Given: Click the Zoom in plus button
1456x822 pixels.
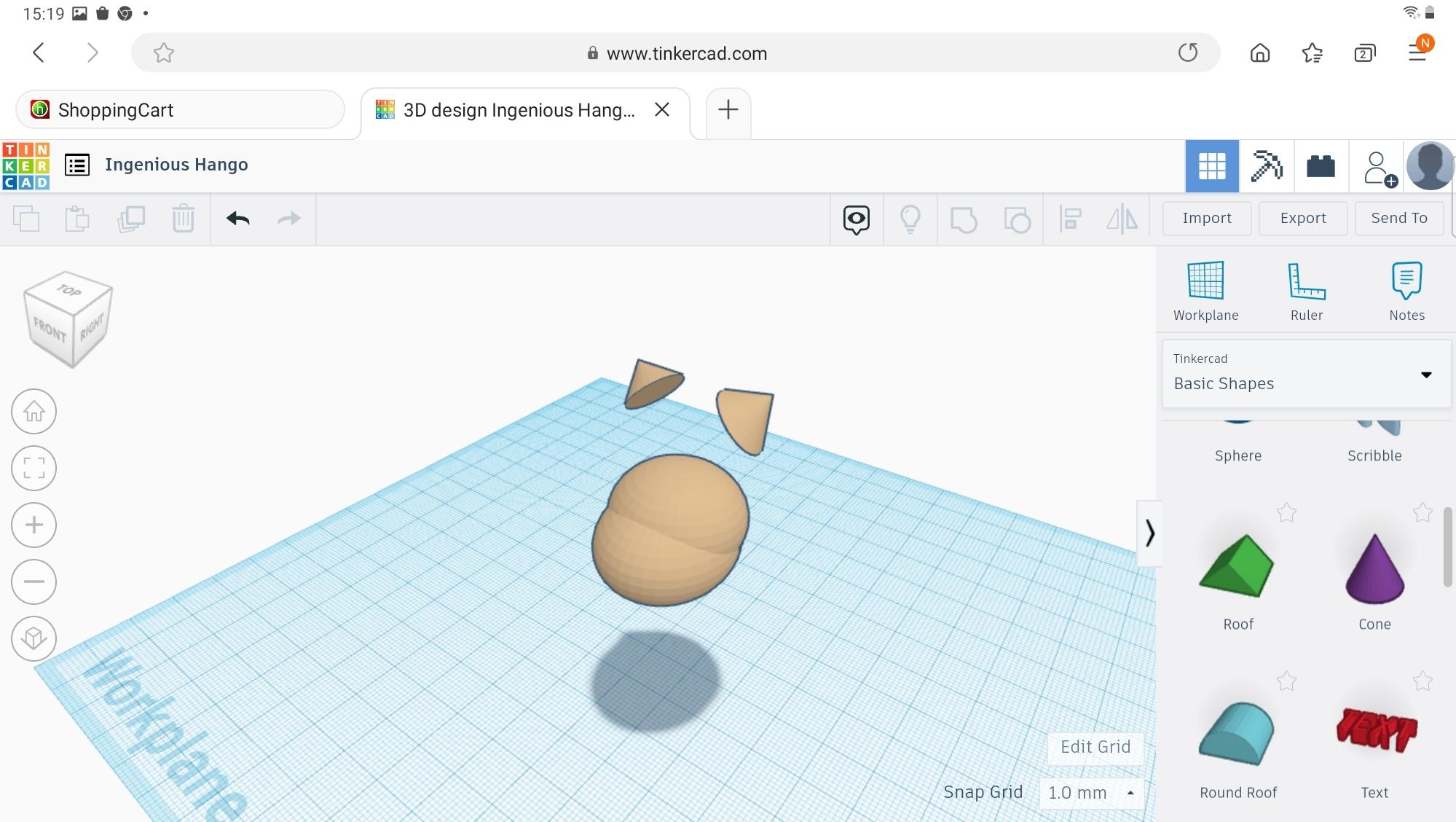Looking at the screenshot, I should [x=34, y=525].
